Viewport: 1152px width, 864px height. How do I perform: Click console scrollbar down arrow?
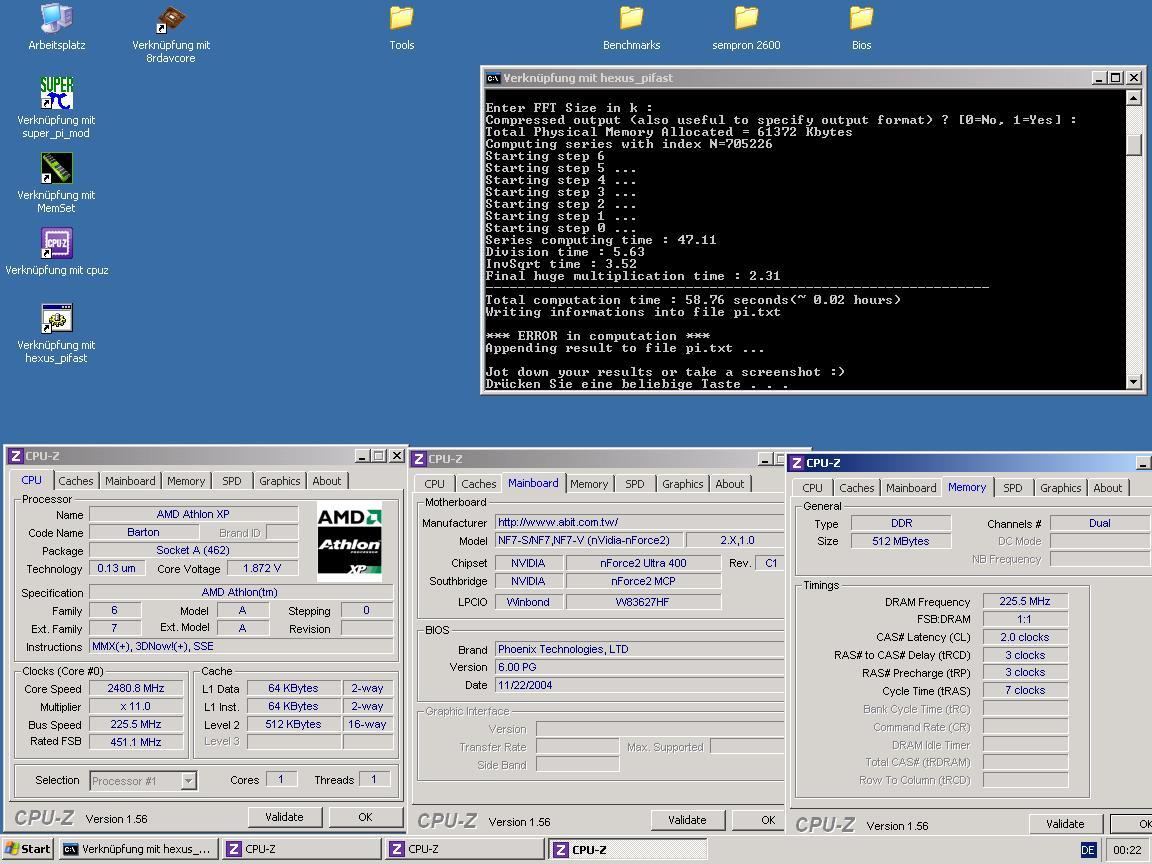pos(1134,381)
